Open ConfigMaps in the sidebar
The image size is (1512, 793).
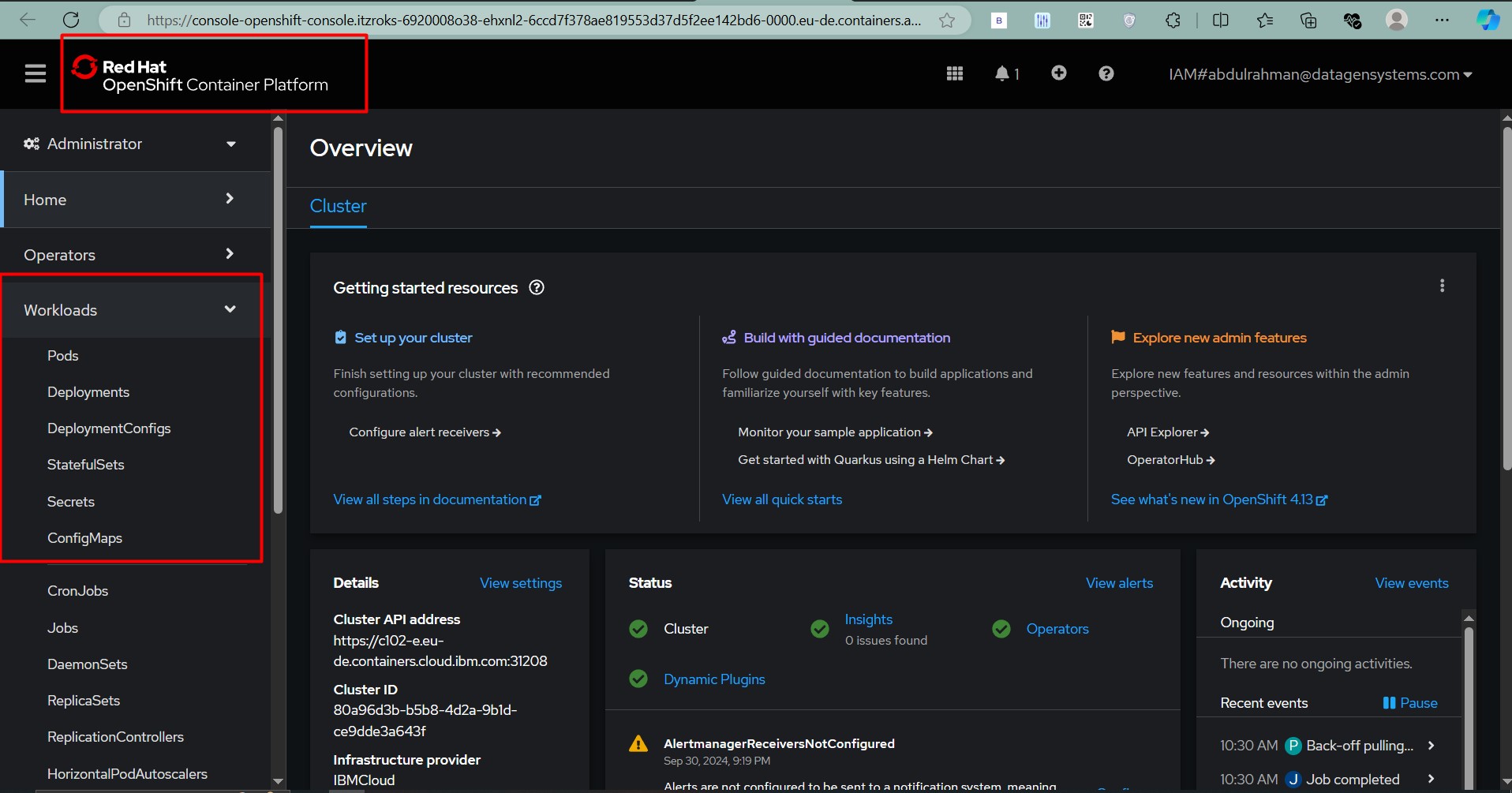[x=84, y=538]
